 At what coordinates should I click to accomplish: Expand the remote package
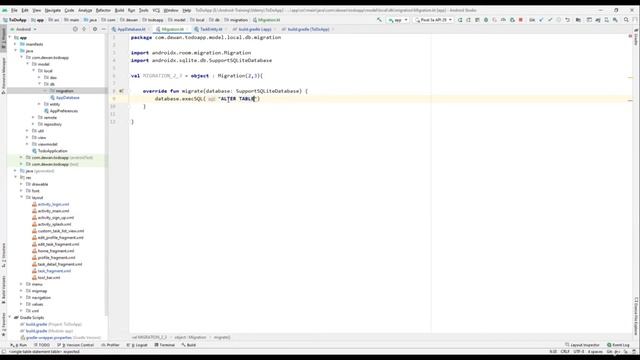point(33,118)
